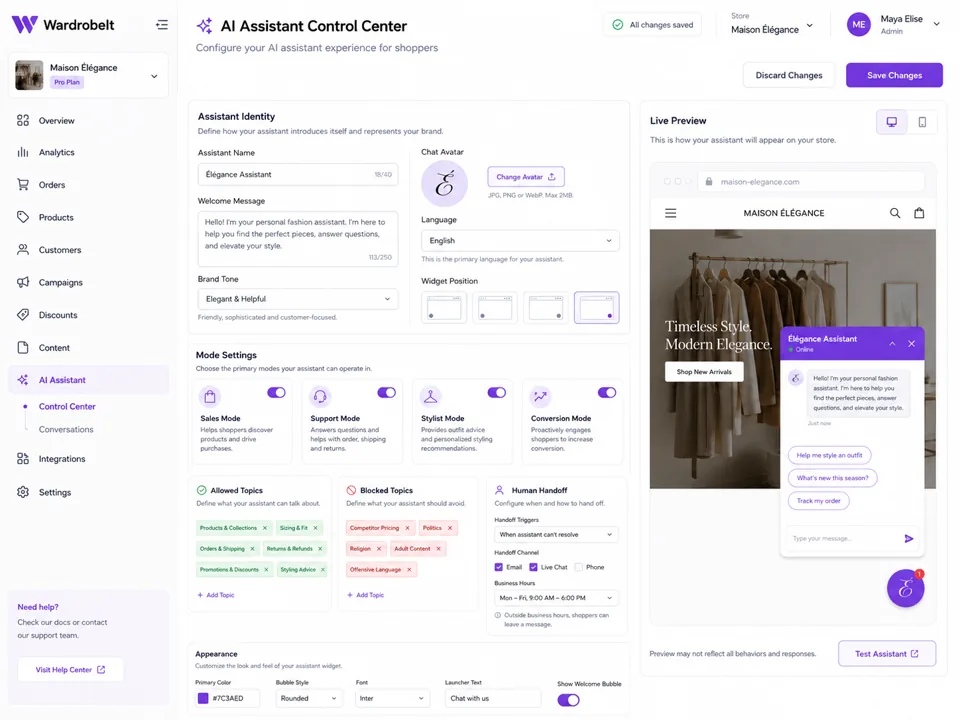Click the Conversion Mode trend icon
The height and width of the screenshot is (720, 960).
tap(541, 397)
